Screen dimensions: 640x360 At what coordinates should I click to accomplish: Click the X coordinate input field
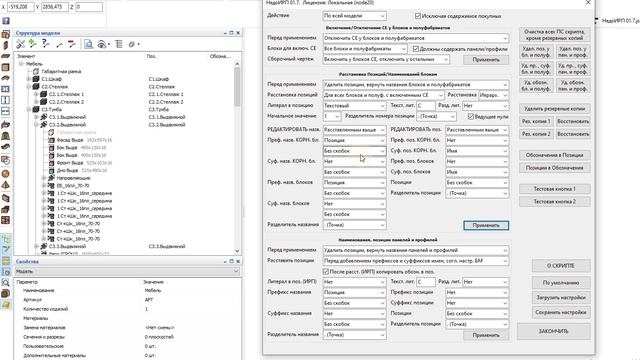click(x=20, y=7)
